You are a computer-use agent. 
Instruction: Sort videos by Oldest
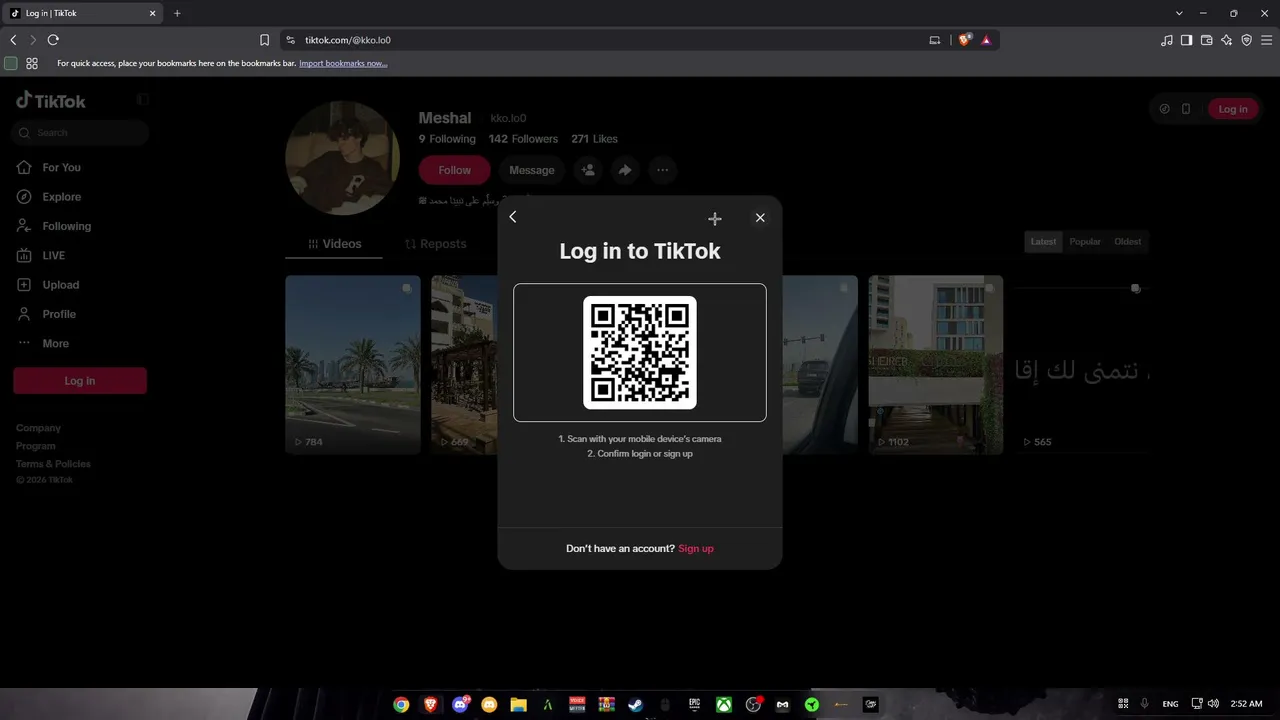[x=1128, y=242]
